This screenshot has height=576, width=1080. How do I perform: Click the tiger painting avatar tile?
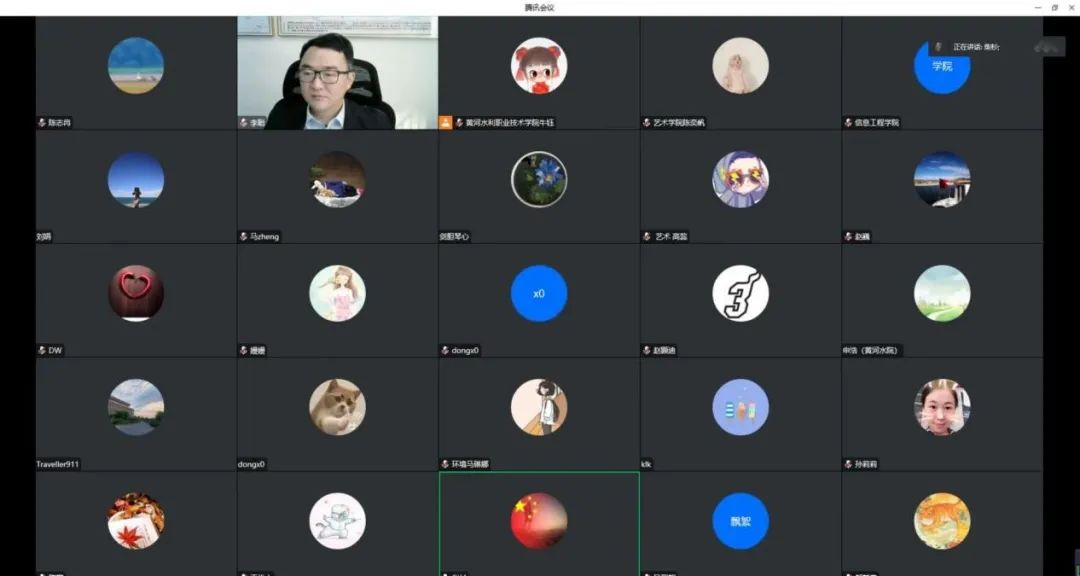(x=942, y=521)
